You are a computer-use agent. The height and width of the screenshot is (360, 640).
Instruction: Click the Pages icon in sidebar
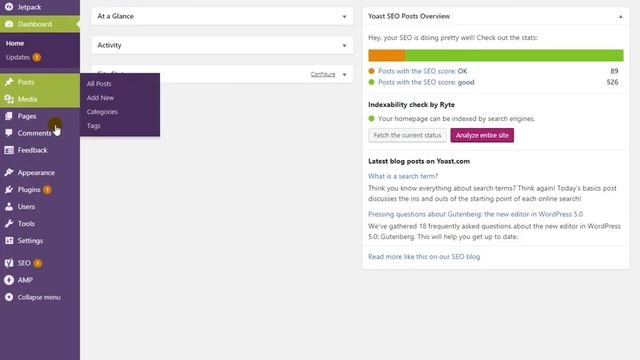9,116
